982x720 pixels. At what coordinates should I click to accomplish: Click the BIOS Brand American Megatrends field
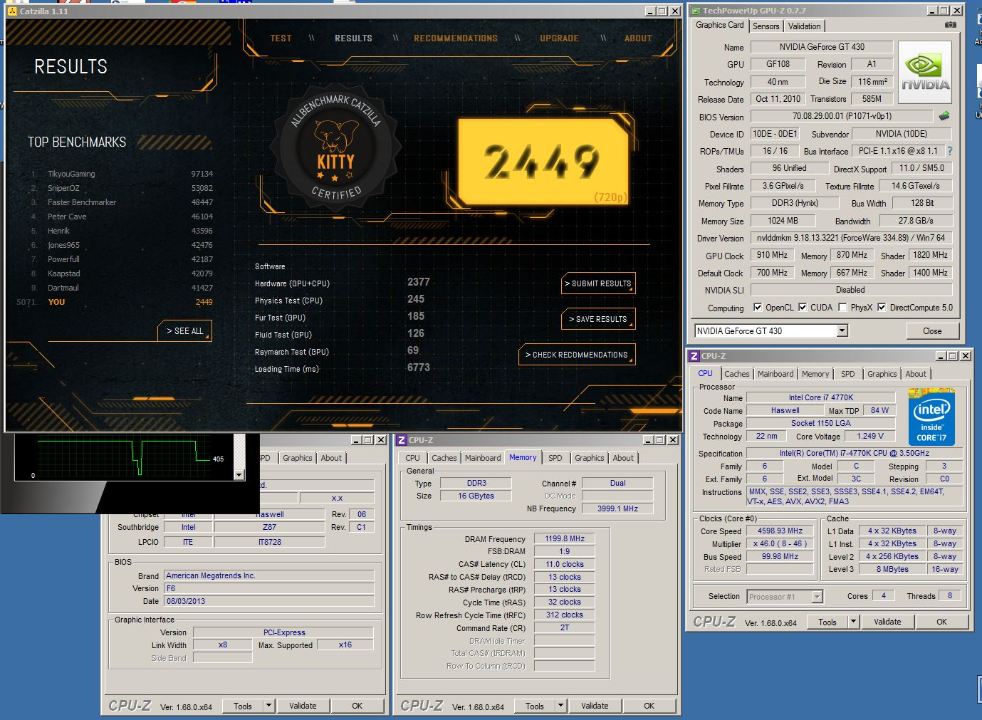269,575
